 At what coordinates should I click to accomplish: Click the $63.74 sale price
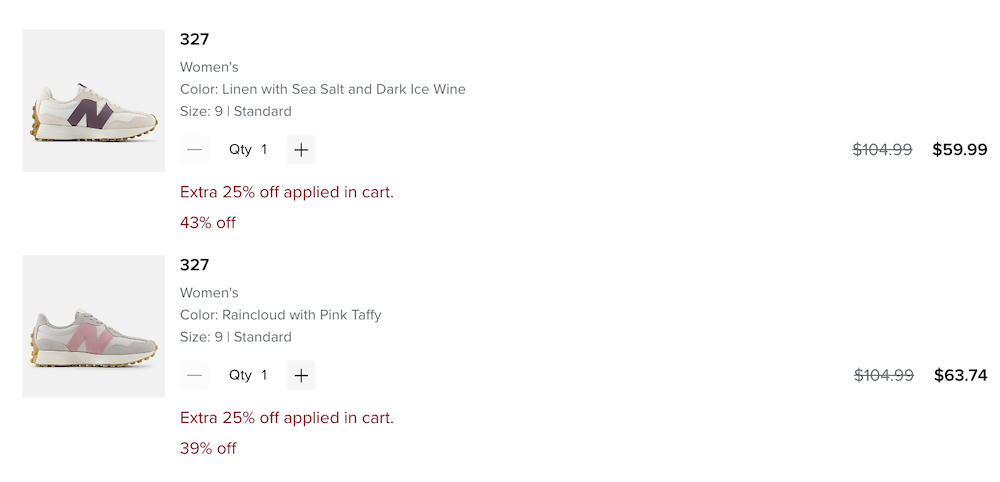960,376
